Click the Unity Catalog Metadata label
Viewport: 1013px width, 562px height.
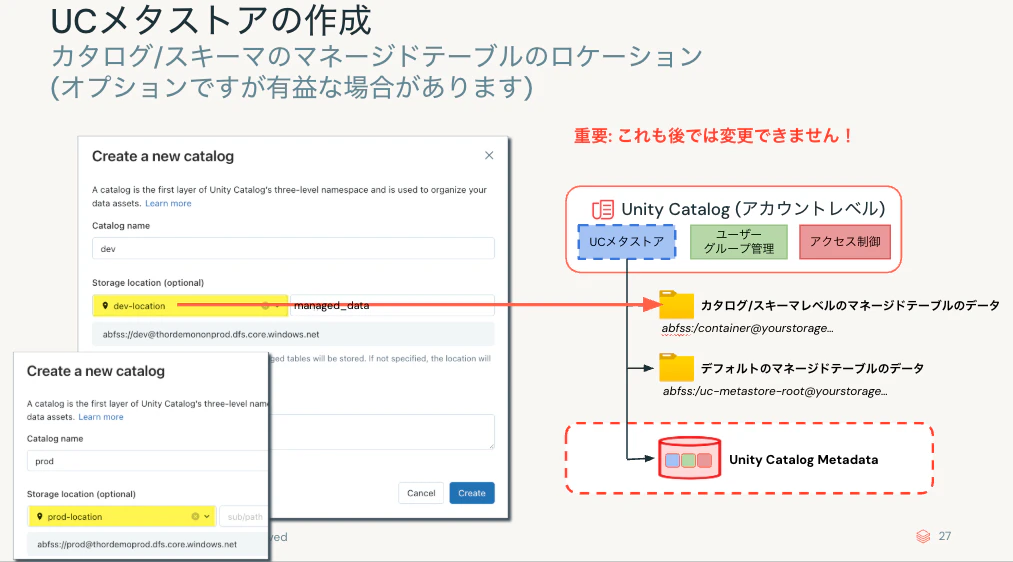804,460
